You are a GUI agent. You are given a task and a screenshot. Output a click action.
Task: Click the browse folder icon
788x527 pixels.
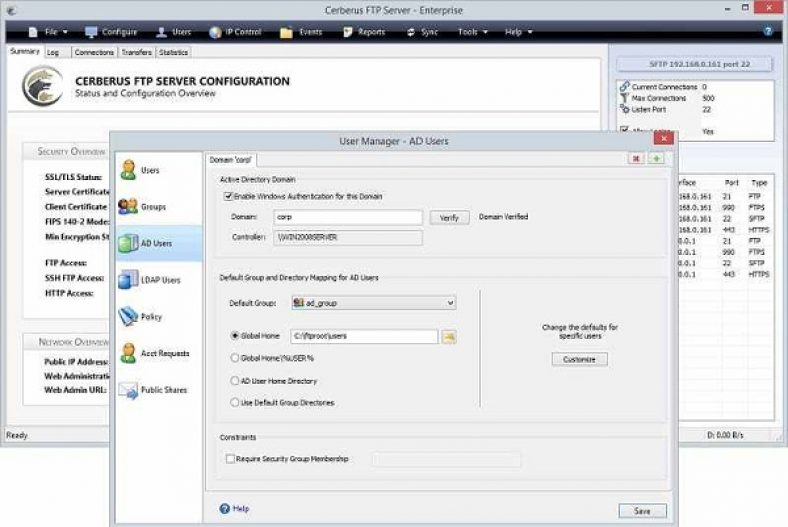pos(449,337)
